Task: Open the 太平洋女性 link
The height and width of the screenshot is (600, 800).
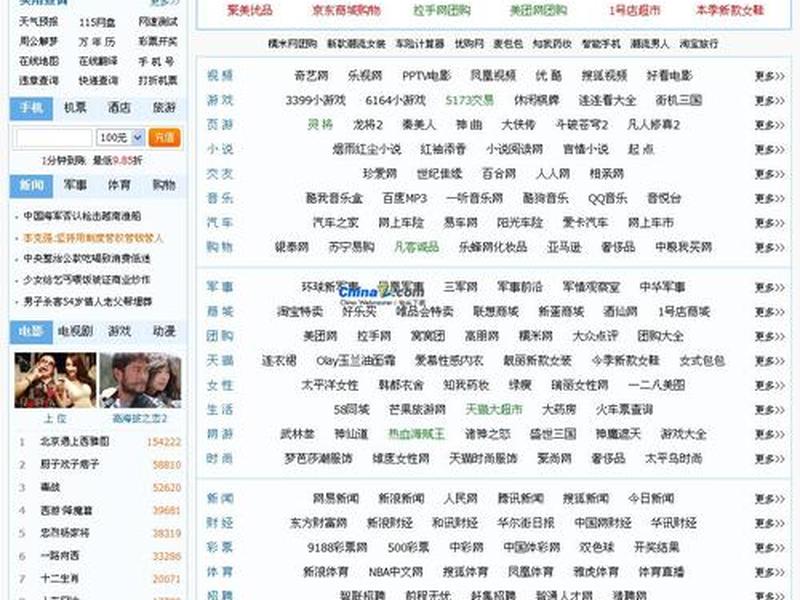Action: (x=330, y=385)
